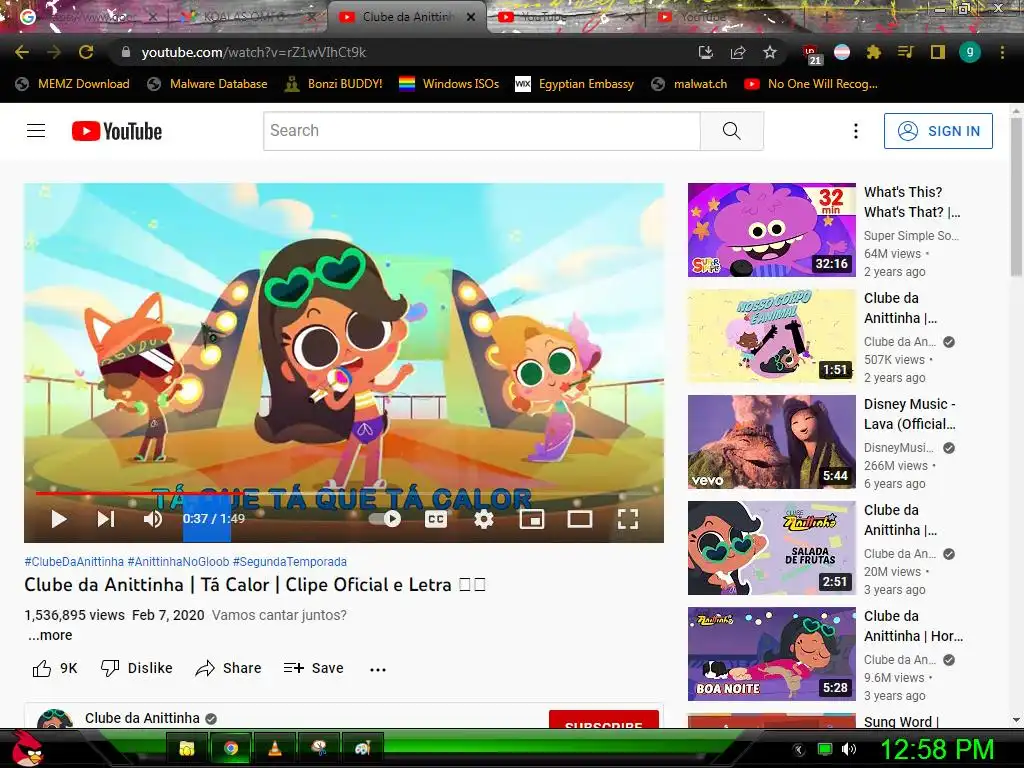The image size is (1024, 768).
Task: Share this page from the address bar
Action: click(x=738, y=52)
